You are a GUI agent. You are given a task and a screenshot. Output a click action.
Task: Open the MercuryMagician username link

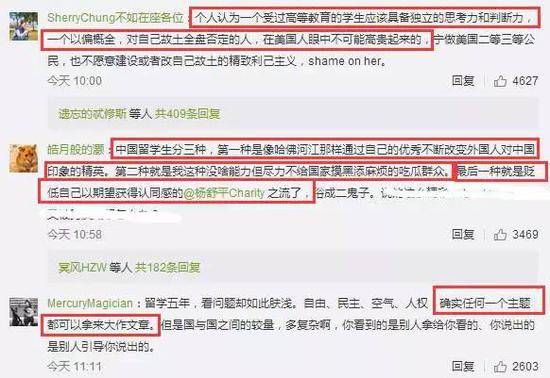(90, 303)
